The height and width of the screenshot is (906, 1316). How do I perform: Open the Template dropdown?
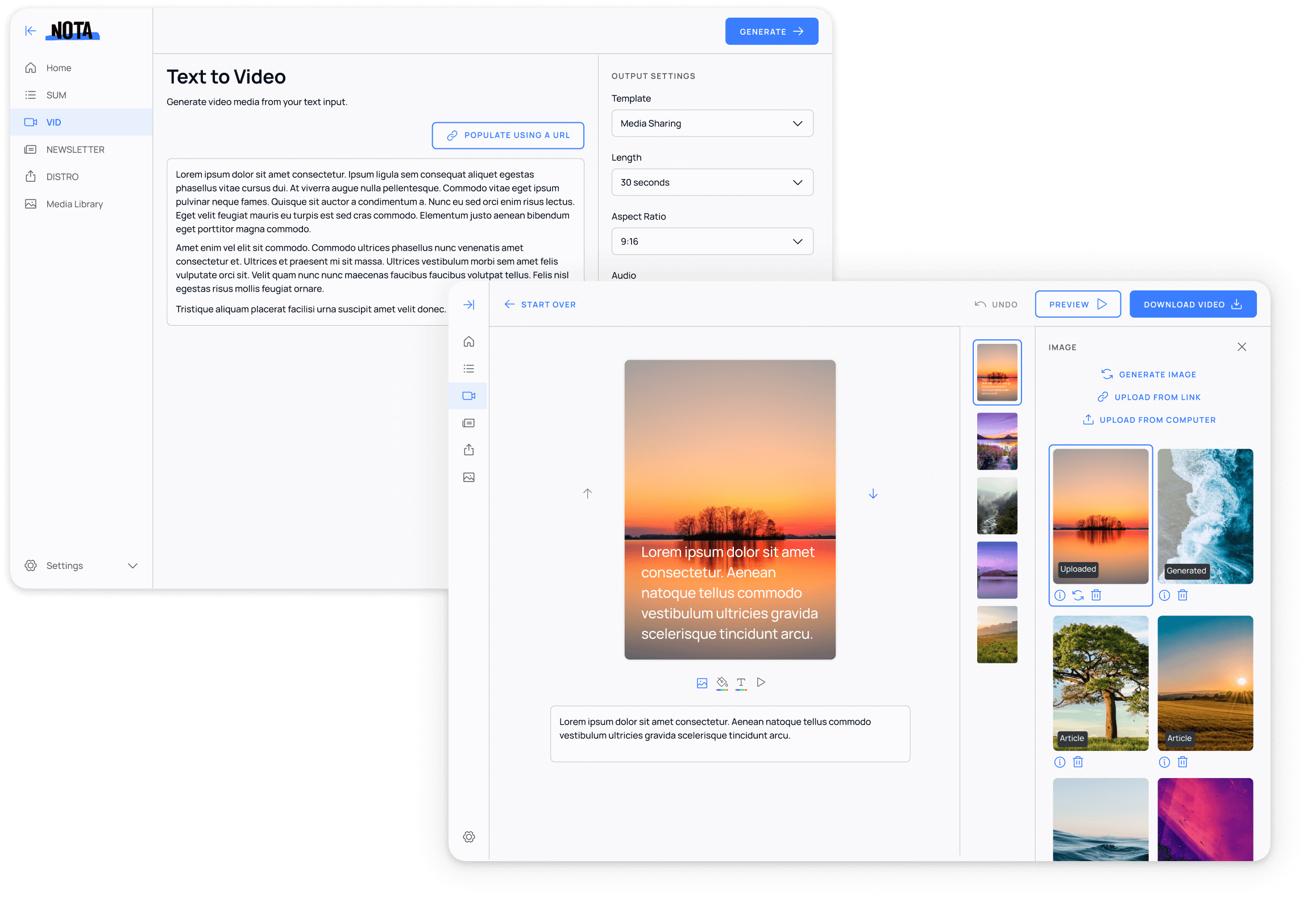pos(712,123)
